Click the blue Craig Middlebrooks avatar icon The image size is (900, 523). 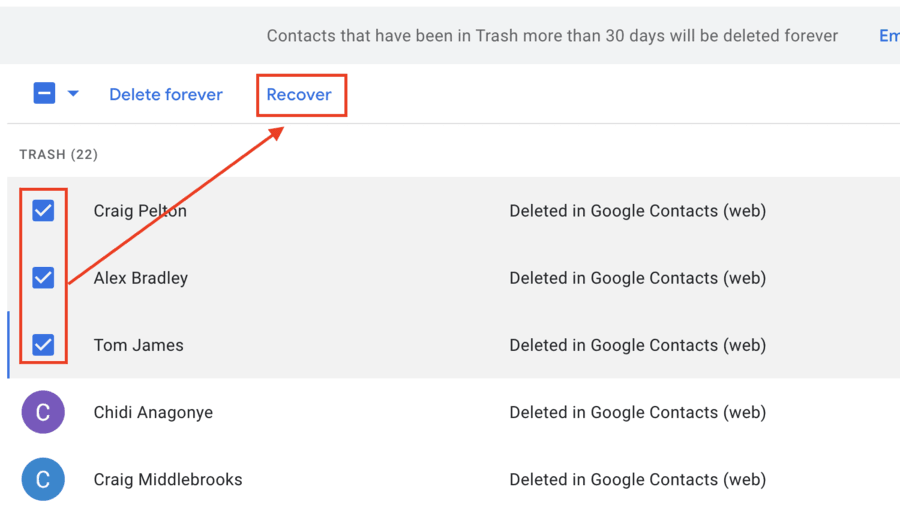tap(43, 479)
